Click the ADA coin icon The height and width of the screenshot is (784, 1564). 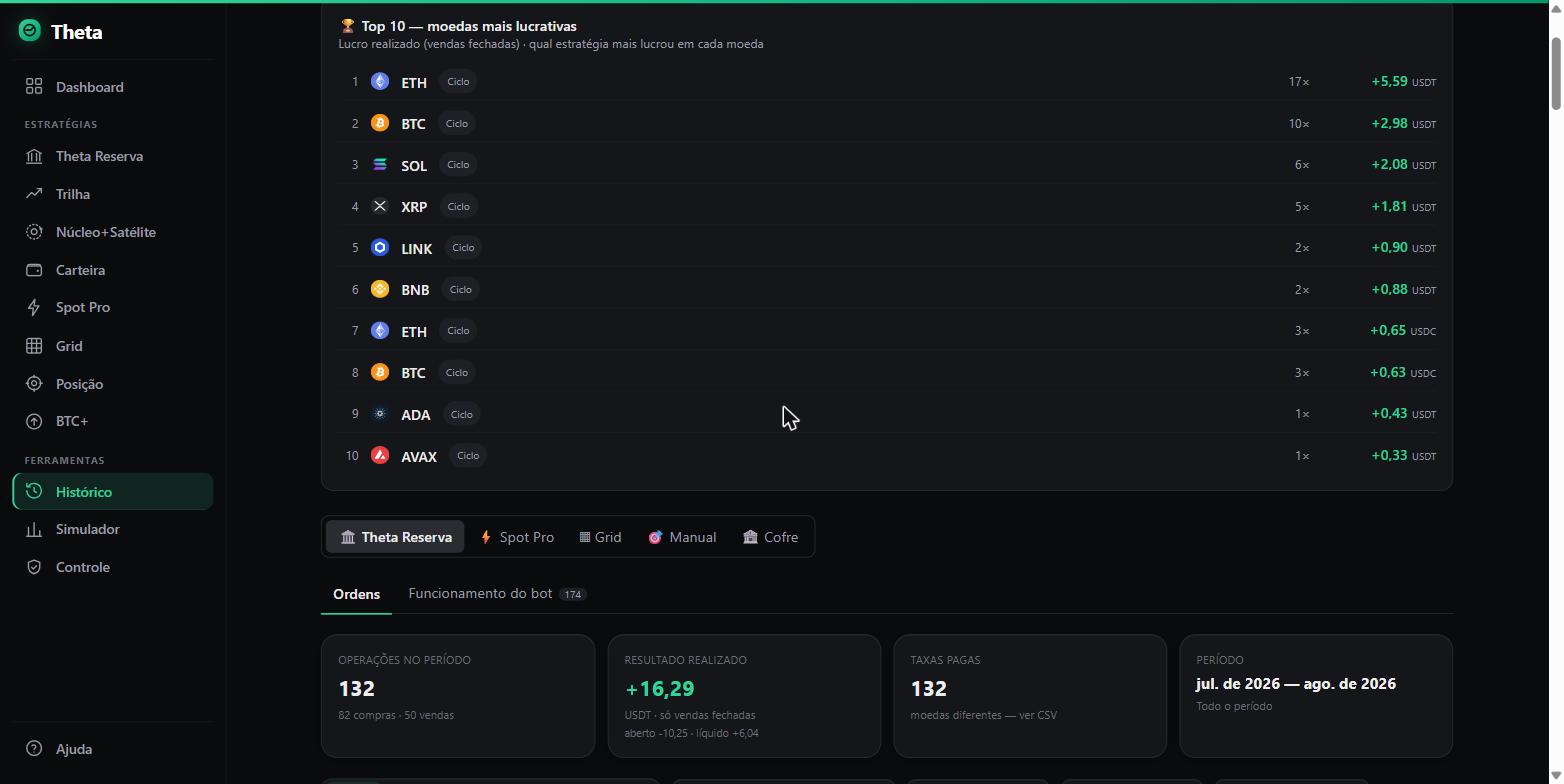click(x=380, y=414)
